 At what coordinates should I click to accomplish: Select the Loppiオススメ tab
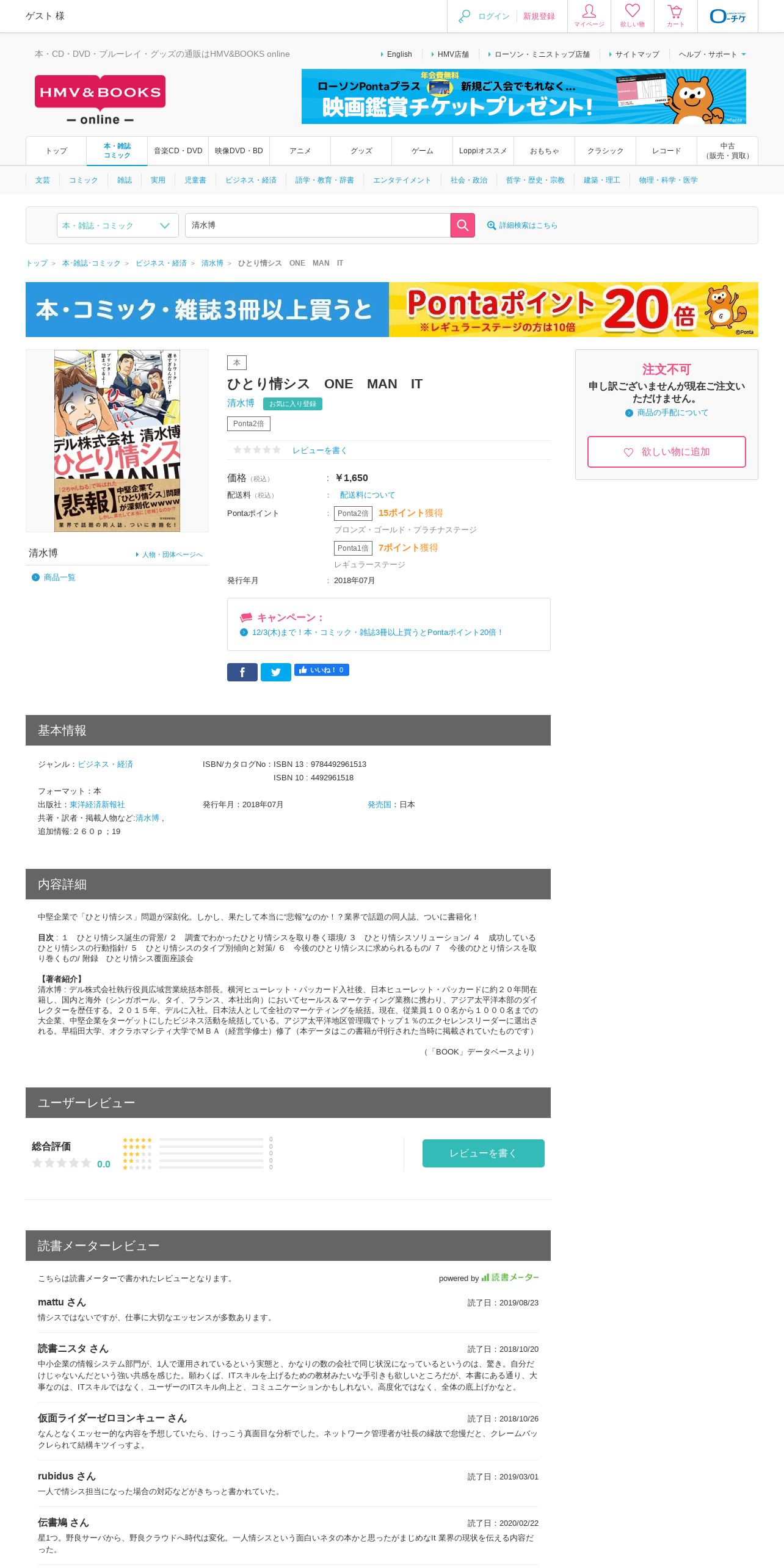(x=483, y=151)
